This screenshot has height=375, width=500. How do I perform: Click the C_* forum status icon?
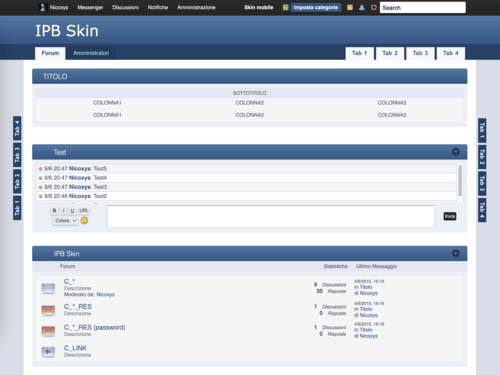pos(48,288)
